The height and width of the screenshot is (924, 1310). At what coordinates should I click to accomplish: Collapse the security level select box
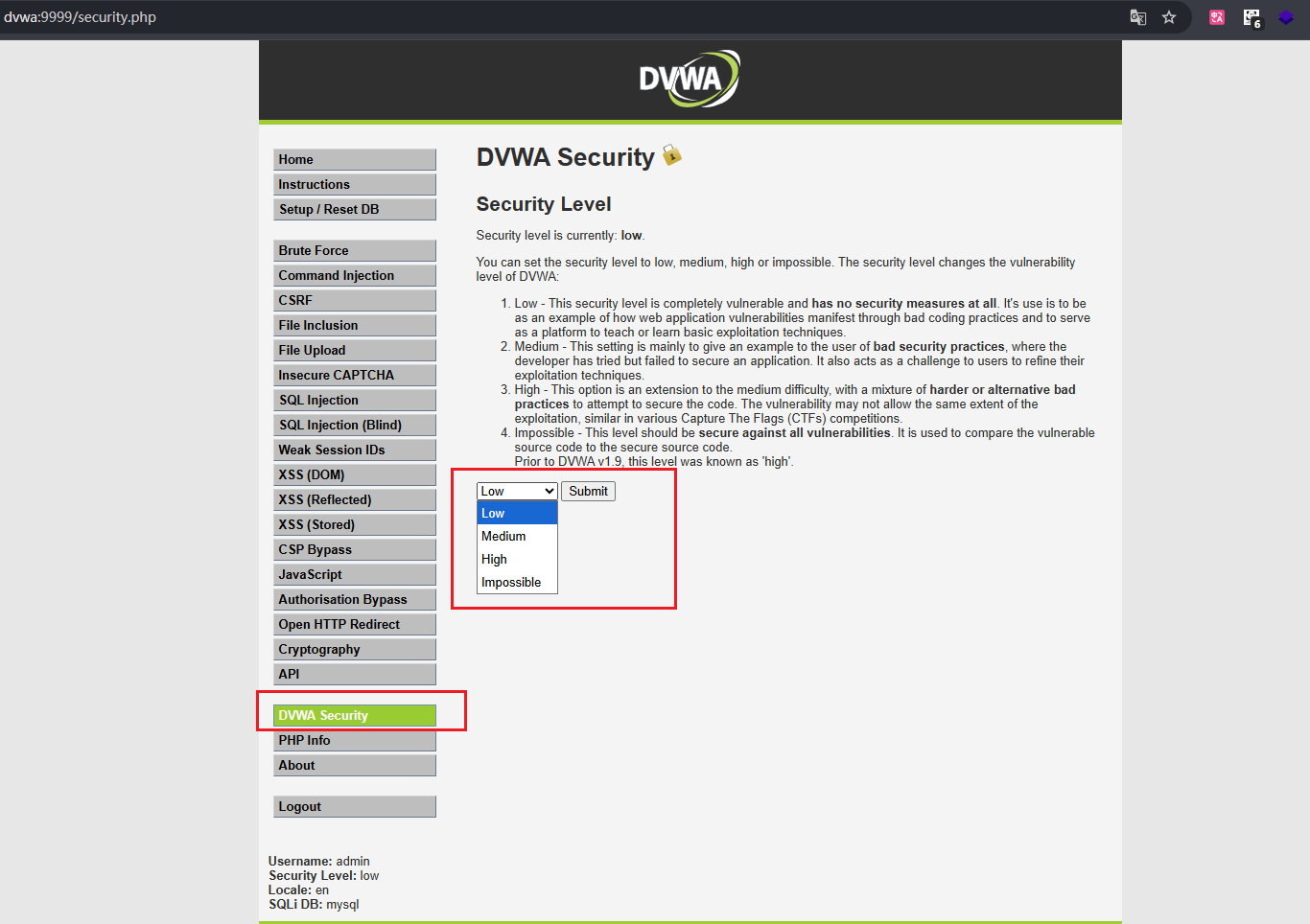pyautogui.click(x=517, y=492)
